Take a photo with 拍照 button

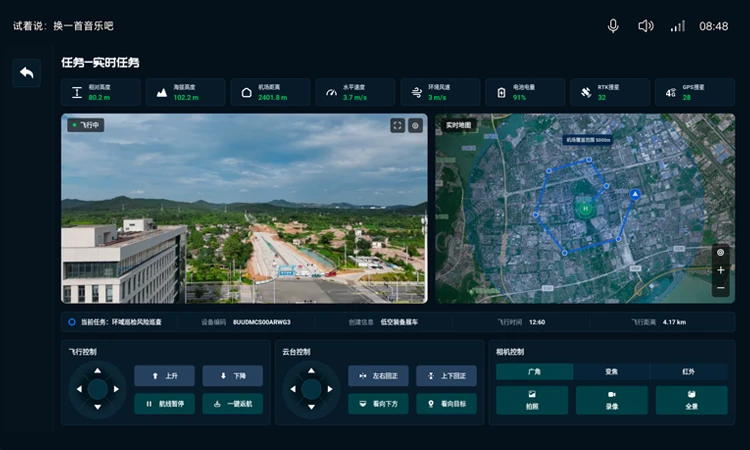pos(532,400)
